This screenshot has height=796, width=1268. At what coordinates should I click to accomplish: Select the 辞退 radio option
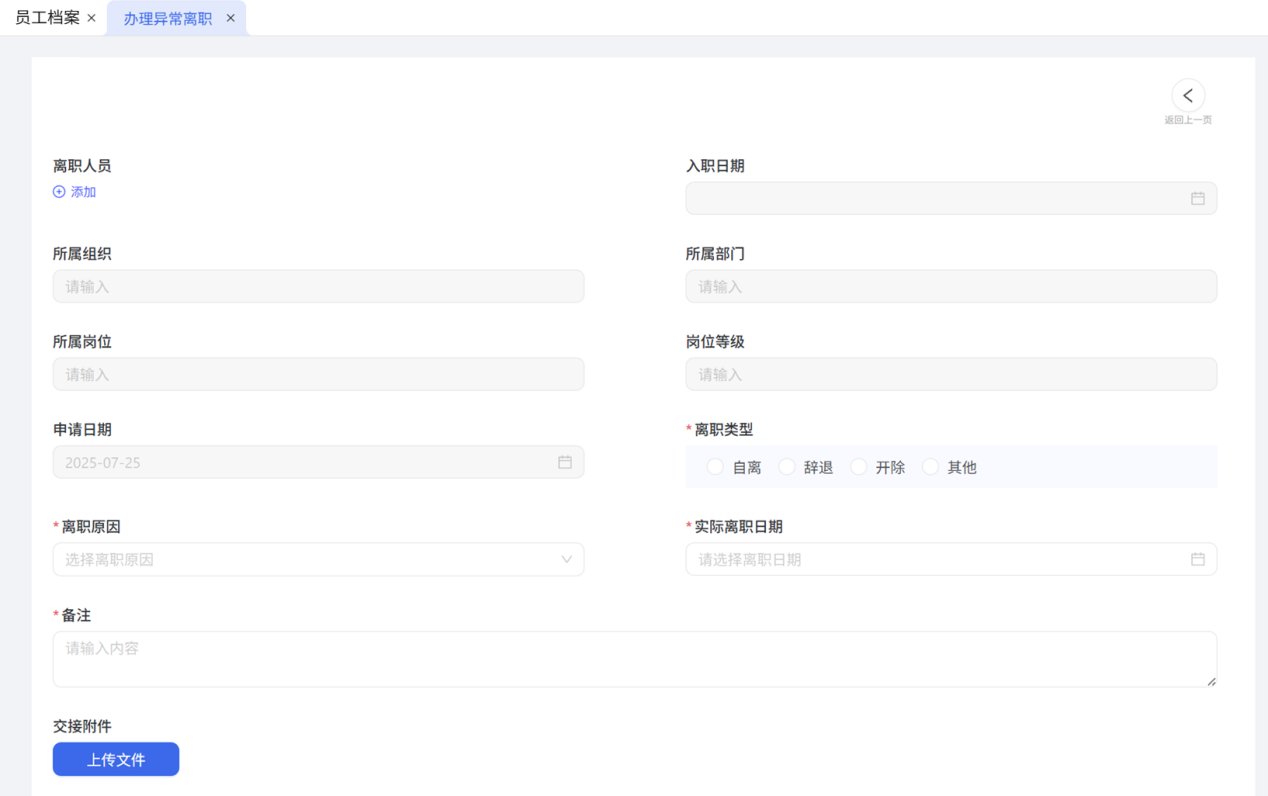[x=787, y=467]
